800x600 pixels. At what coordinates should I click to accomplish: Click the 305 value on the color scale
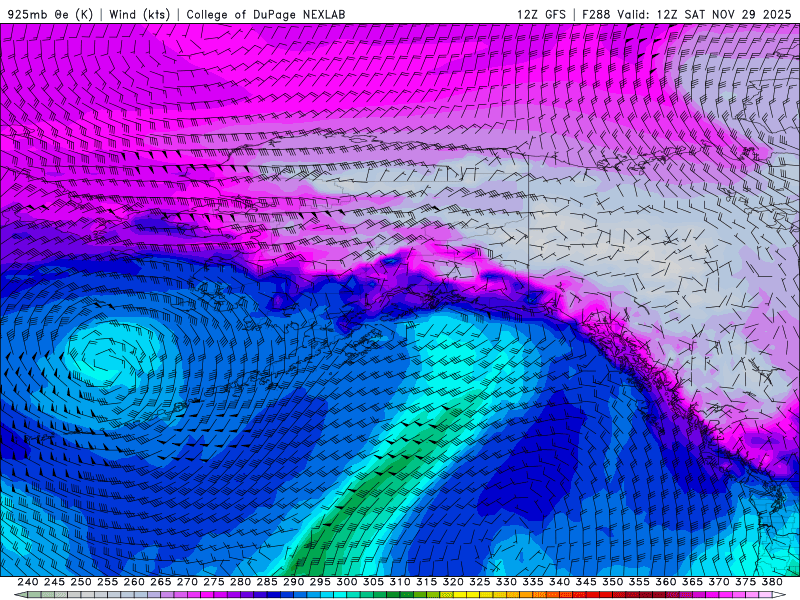point(373,582)
